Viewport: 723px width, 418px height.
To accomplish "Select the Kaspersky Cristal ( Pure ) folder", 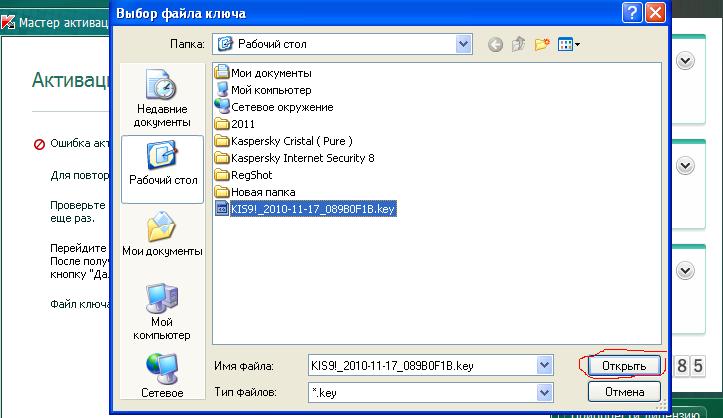I will click(x=284, y=141).
